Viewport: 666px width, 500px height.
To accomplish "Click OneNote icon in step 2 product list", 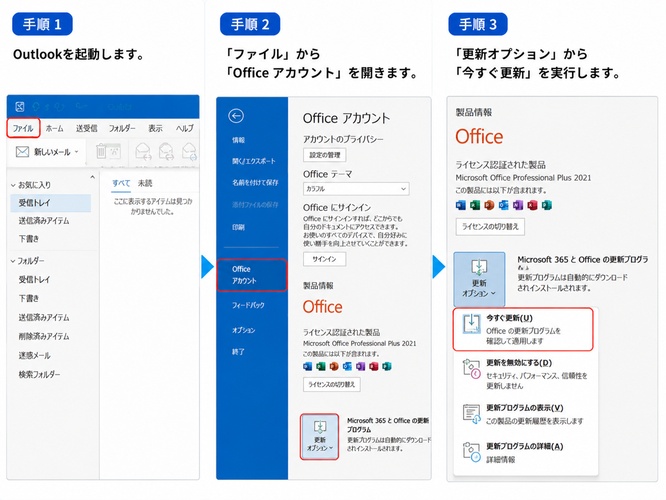I will [360, 366].
